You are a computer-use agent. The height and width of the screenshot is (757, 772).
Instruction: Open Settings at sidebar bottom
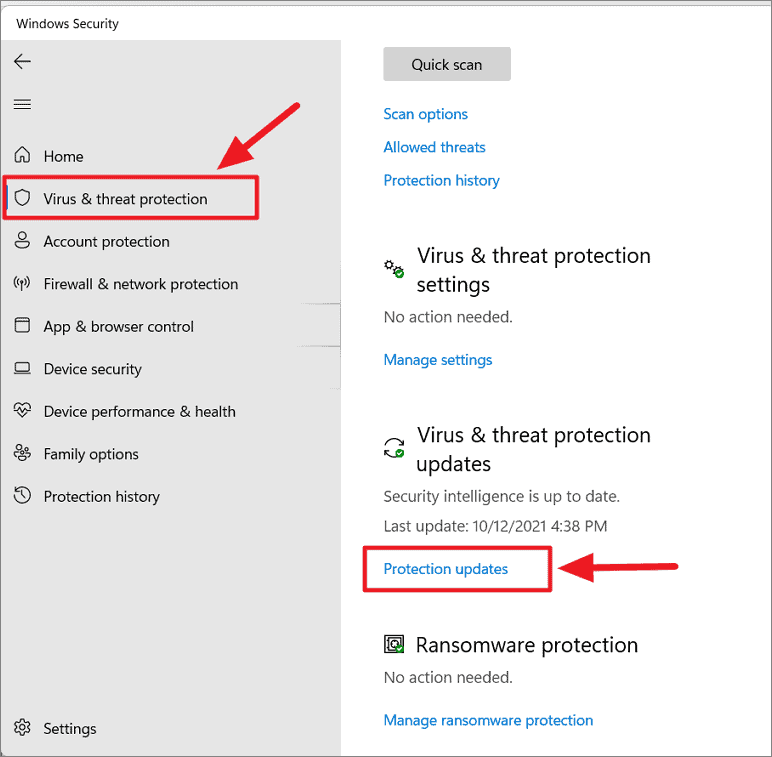tap(70, 729)
